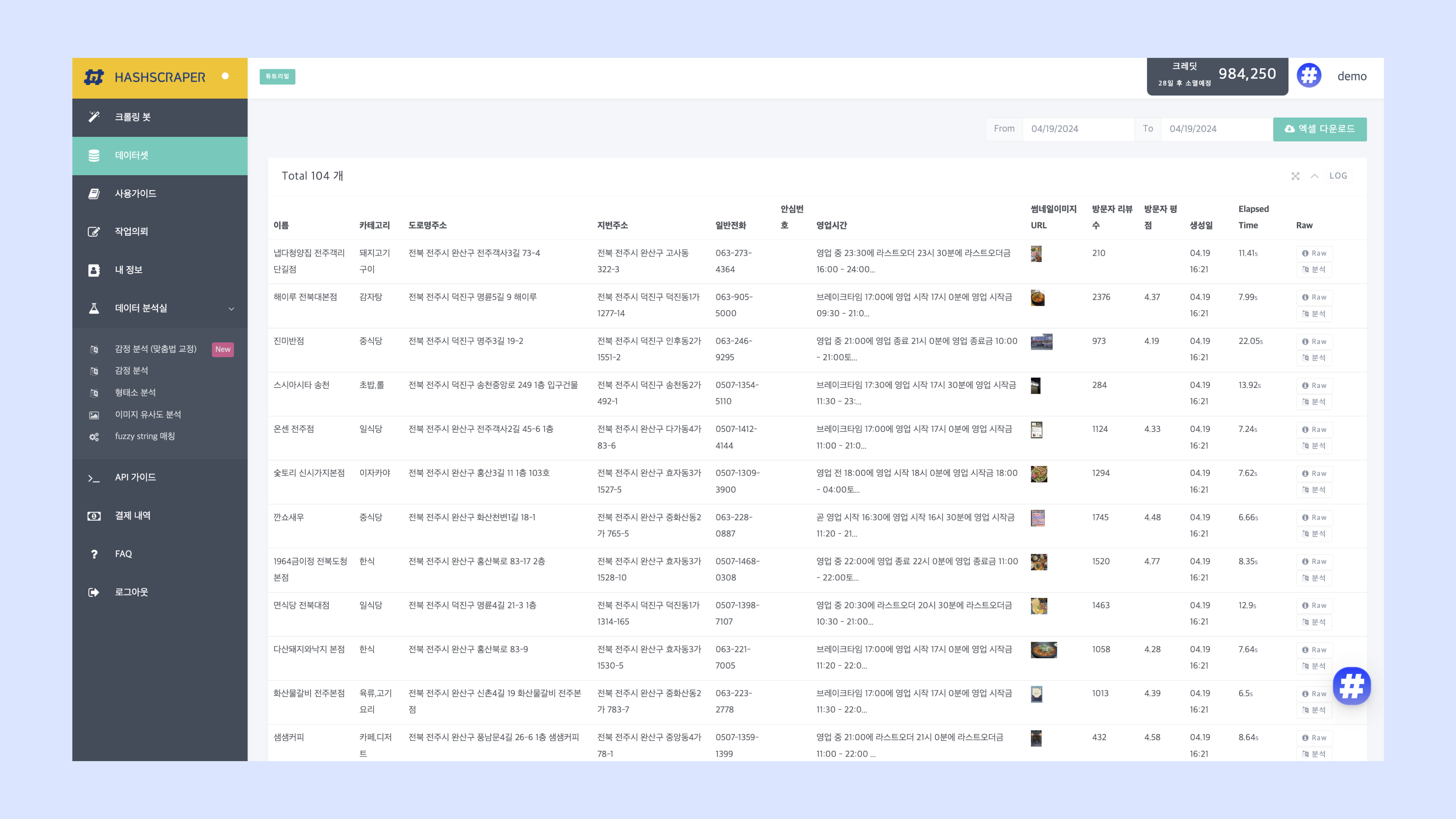Viewport: 1456px width, 819px height.
Task: Click the 샘샘커피 name cell
Action: coord(289,738)
